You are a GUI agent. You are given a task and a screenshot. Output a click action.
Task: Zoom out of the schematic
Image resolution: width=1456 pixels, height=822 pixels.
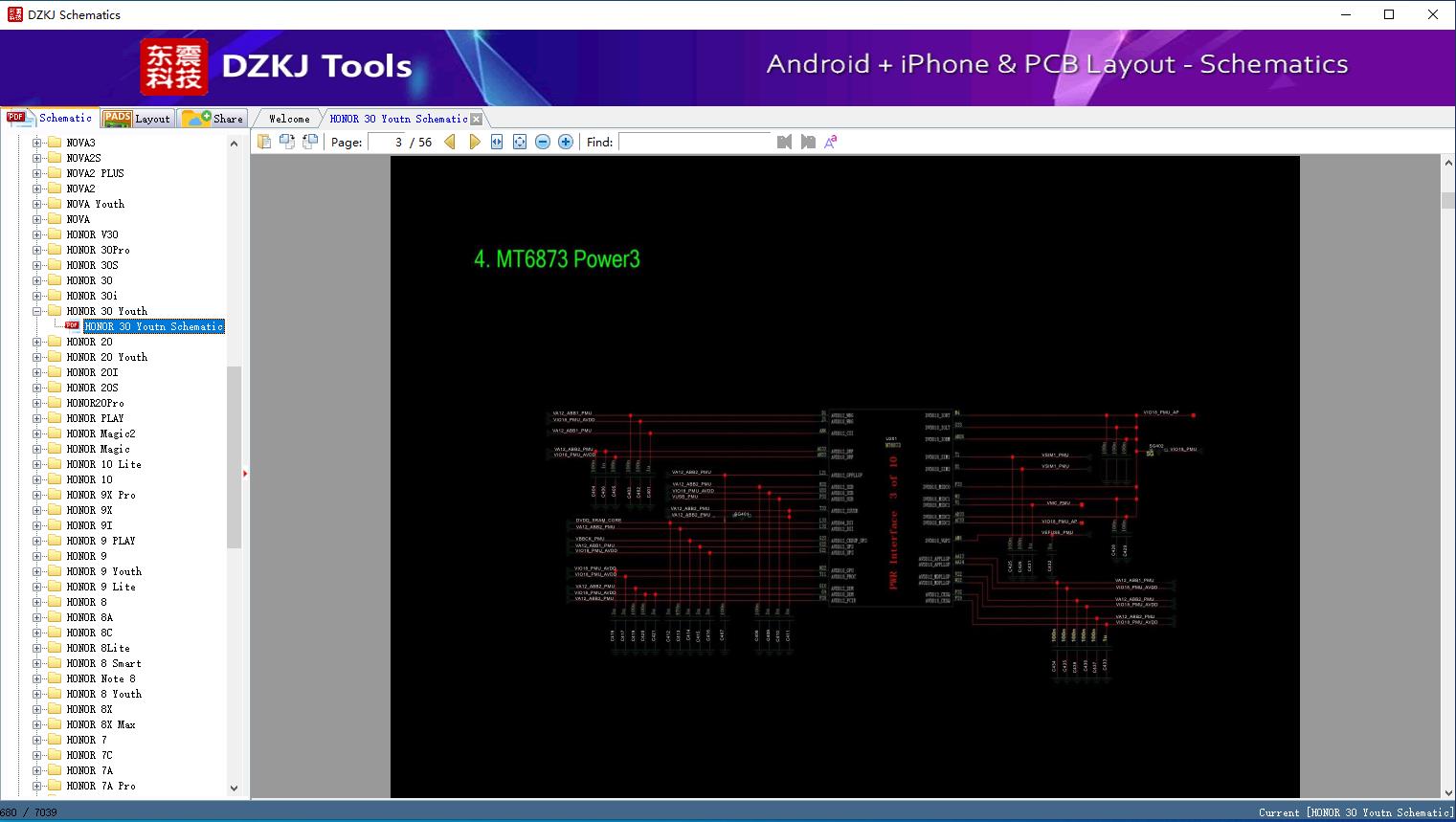[543, 142]
